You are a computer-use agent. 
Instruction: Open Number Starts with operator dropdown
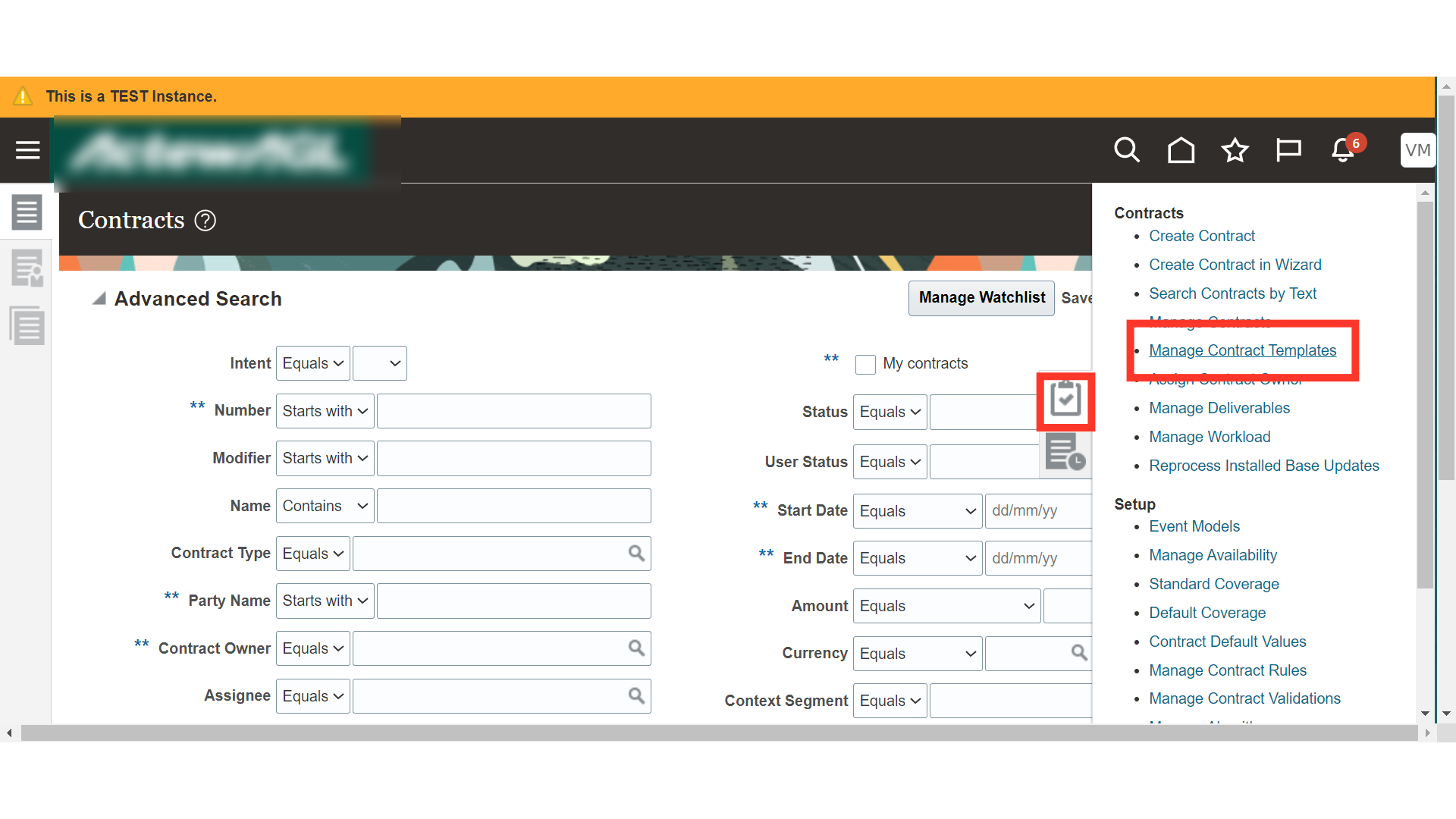click(325, 411)
